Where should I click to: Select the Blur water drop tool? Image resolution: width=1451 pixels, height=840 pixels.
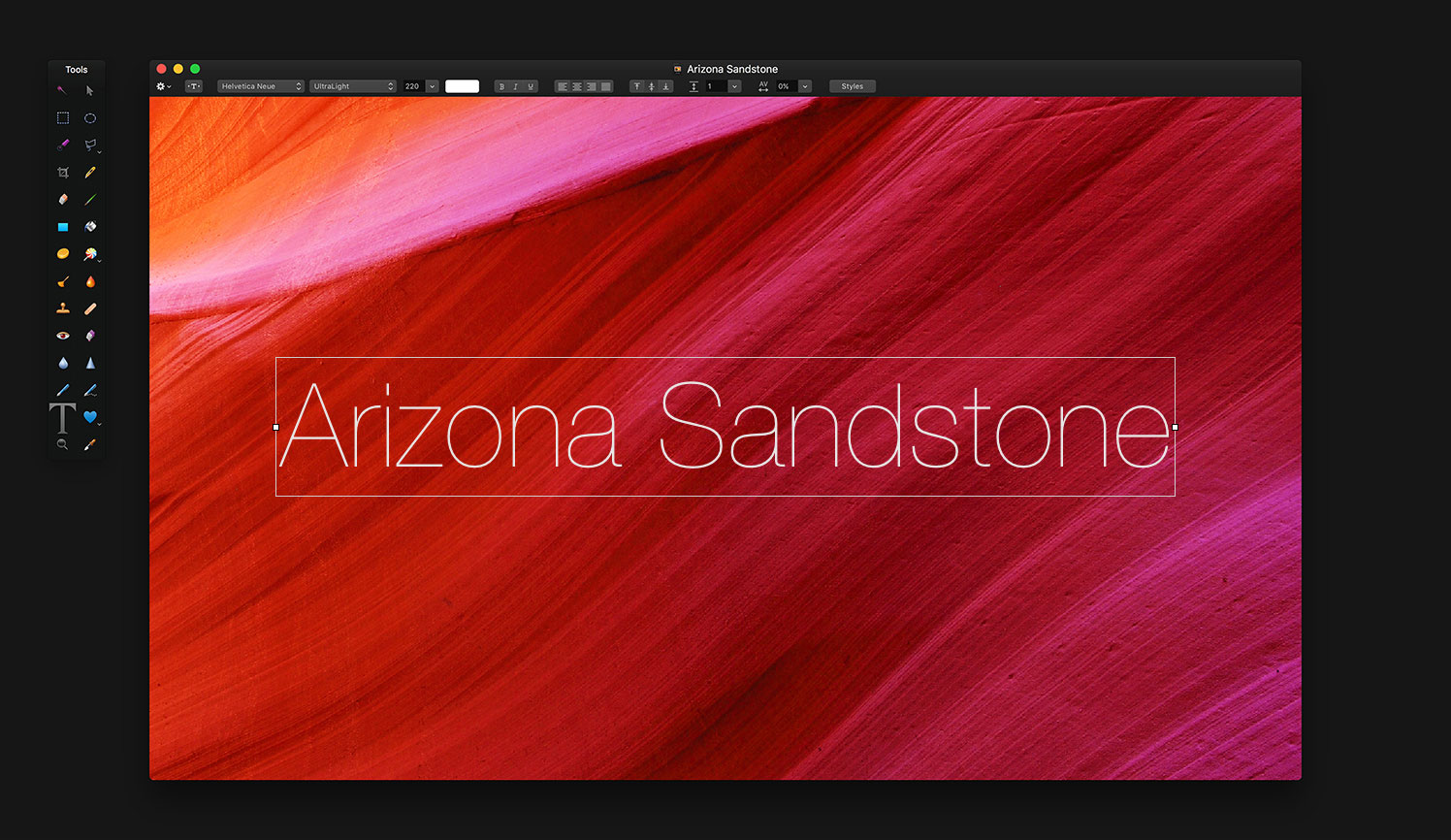62,363
